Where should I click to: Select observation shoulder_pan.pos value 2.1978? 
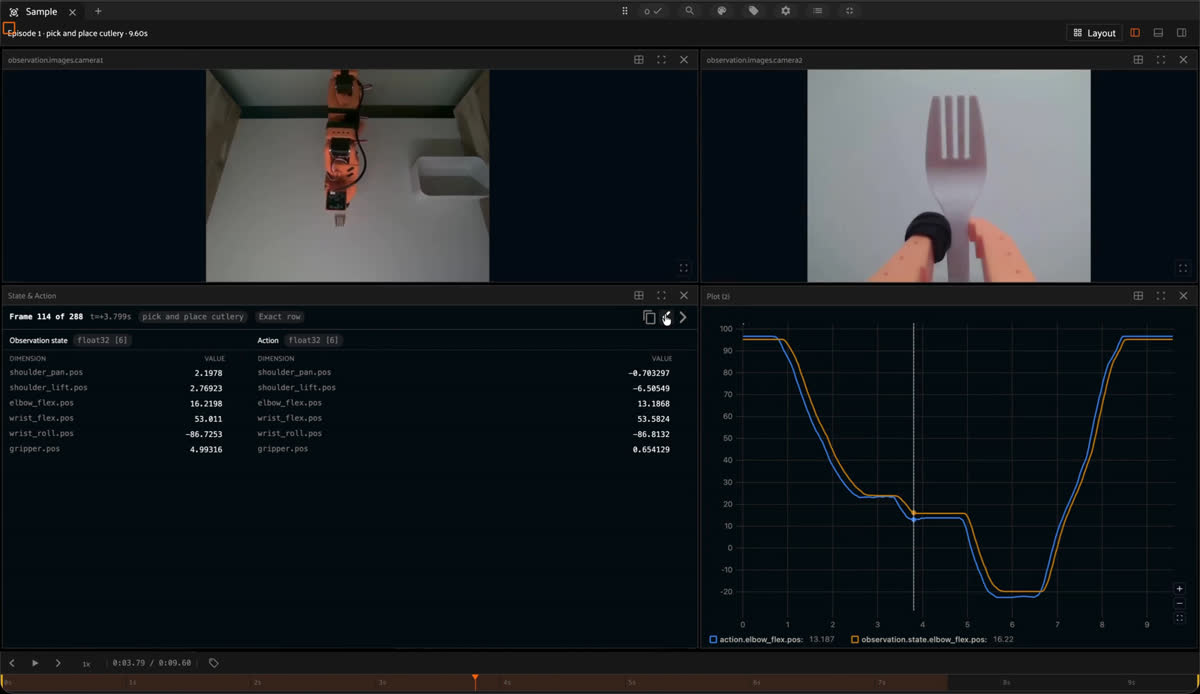coord(208,373)
